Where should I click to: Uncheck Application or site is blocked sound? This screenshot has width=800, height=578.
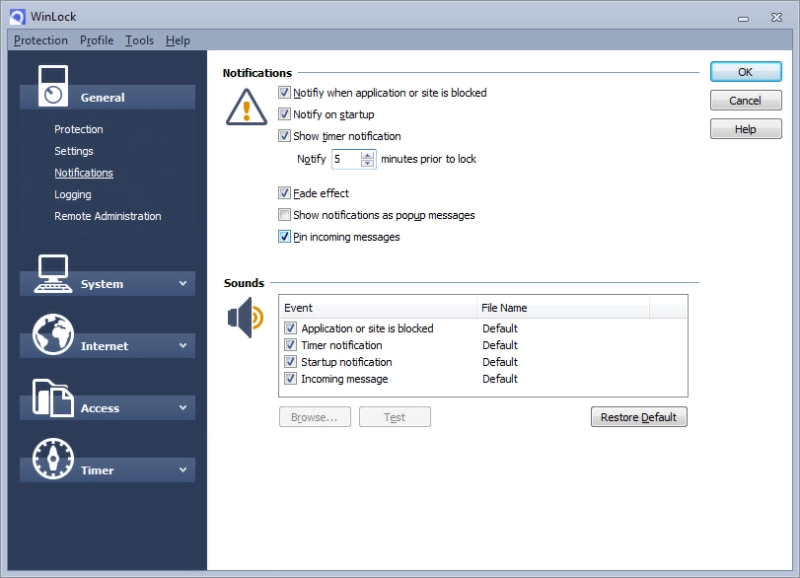click(290, 328)
